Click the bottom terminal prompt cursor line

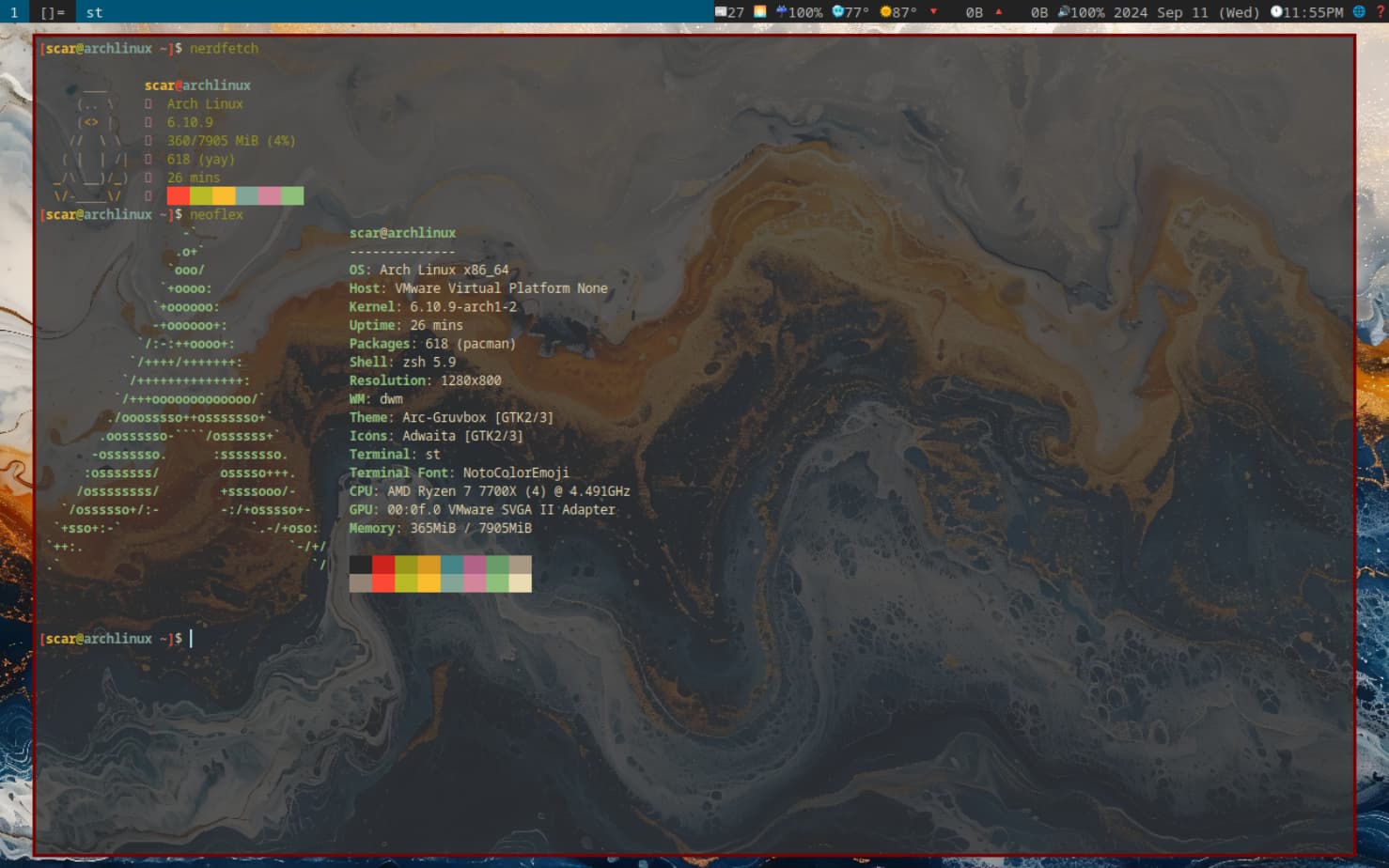pos(191,639)
